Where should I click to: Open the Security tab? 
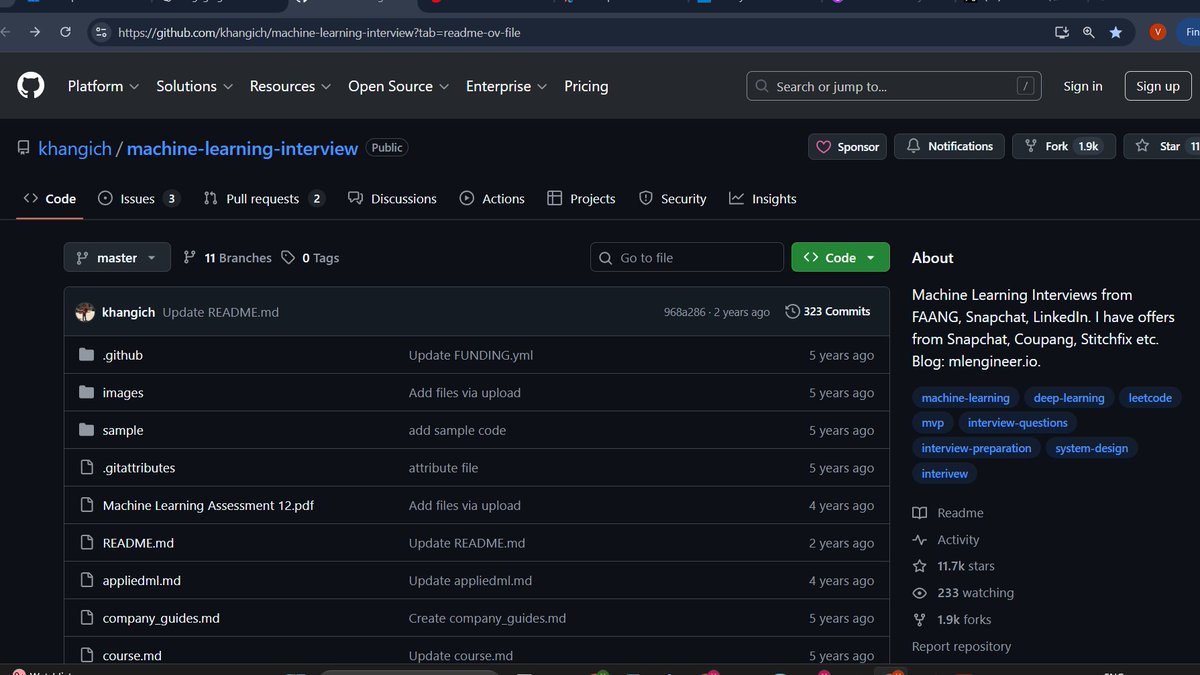[x=673, y=199]
